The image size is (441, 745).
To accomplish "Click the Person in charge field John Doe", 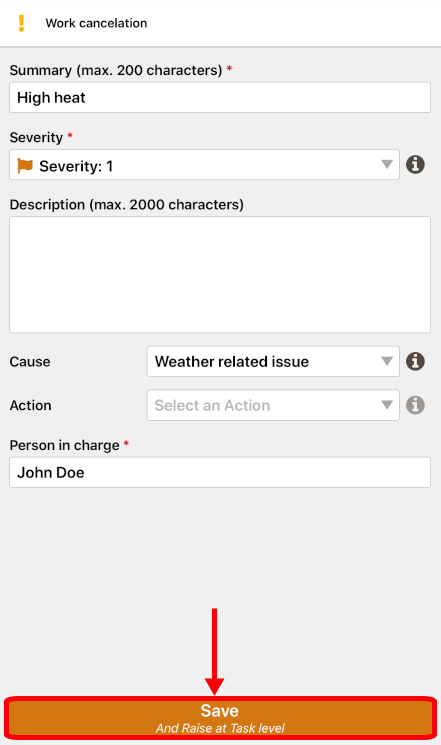I will pyautogui.click(x=220, y=472).
